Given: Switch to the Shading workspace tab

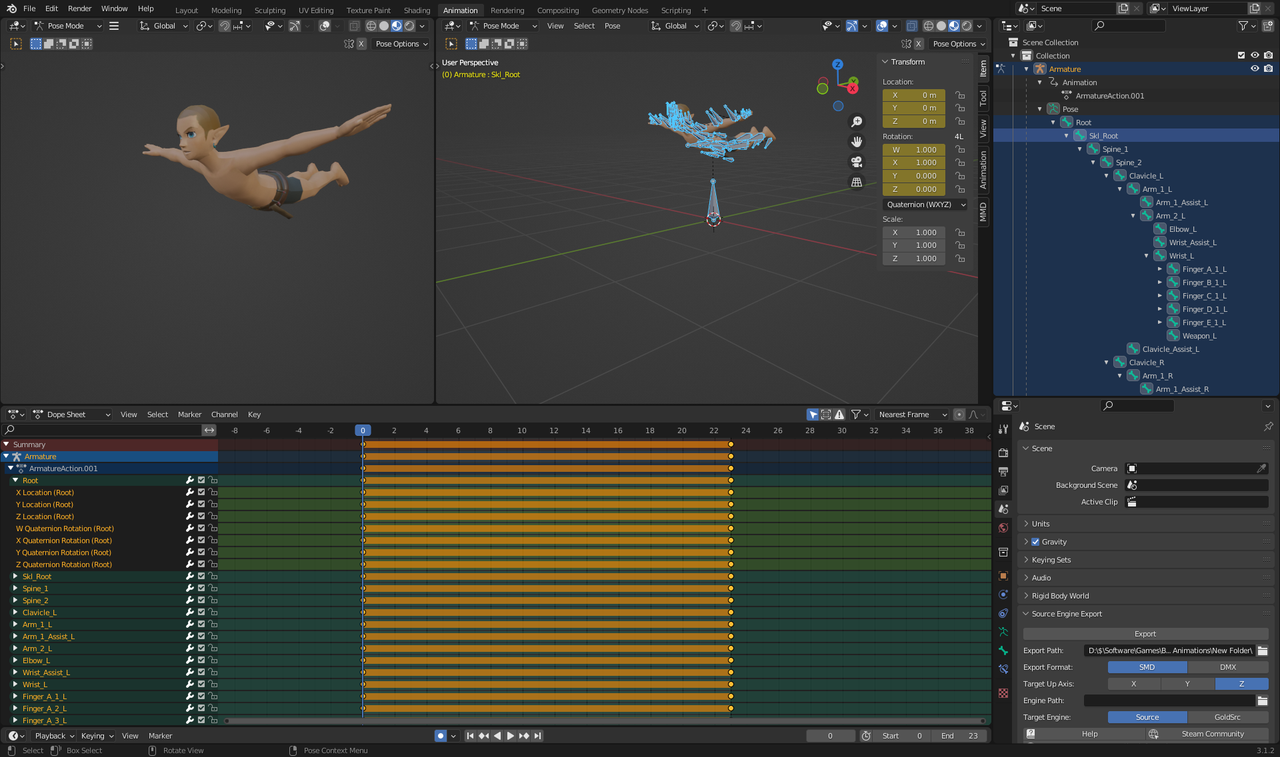Looking at the screenshot, I should [416, 10].
